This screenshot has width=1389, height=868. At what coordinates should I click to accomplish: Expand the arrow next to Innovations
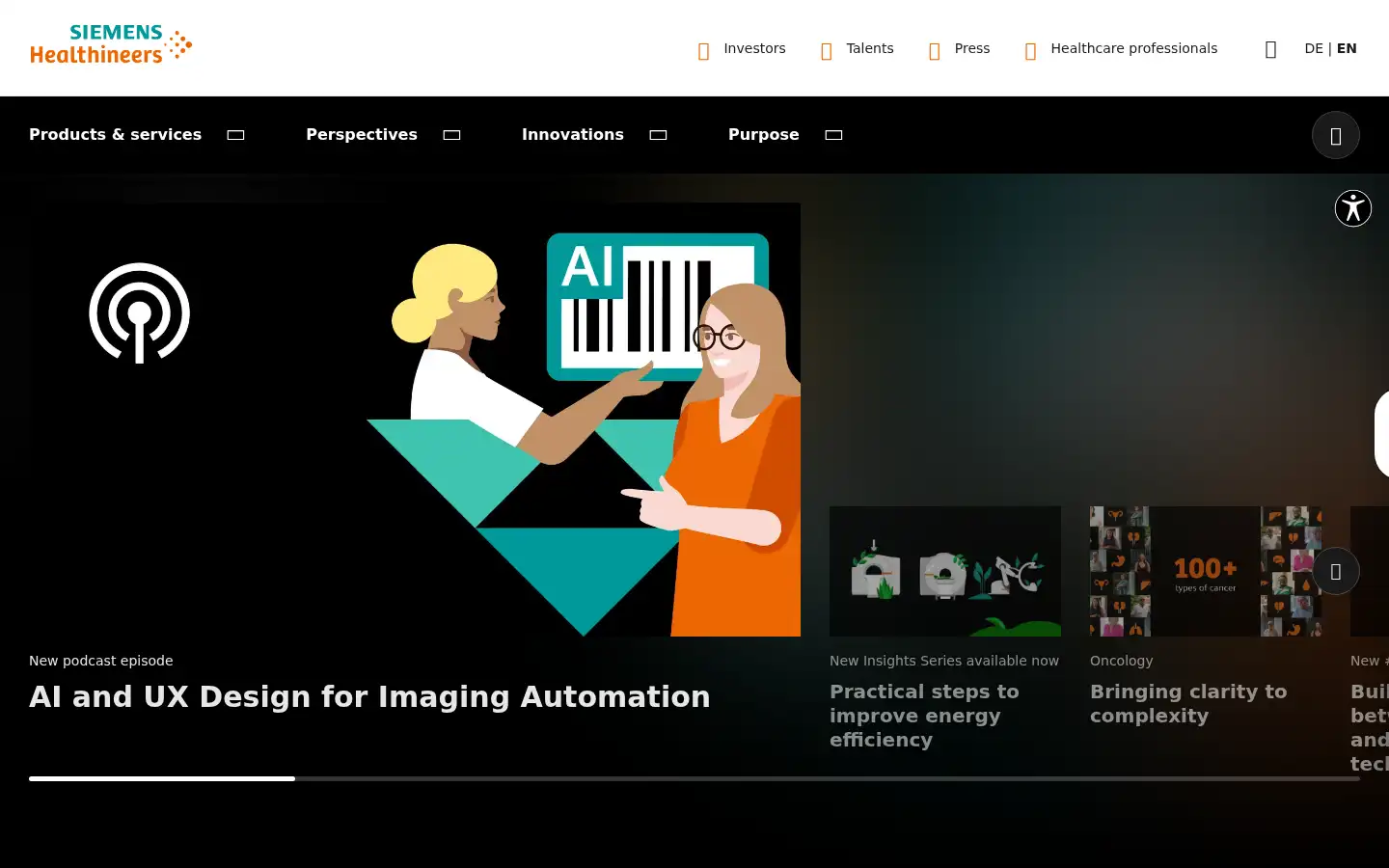[x=658, y=135]
